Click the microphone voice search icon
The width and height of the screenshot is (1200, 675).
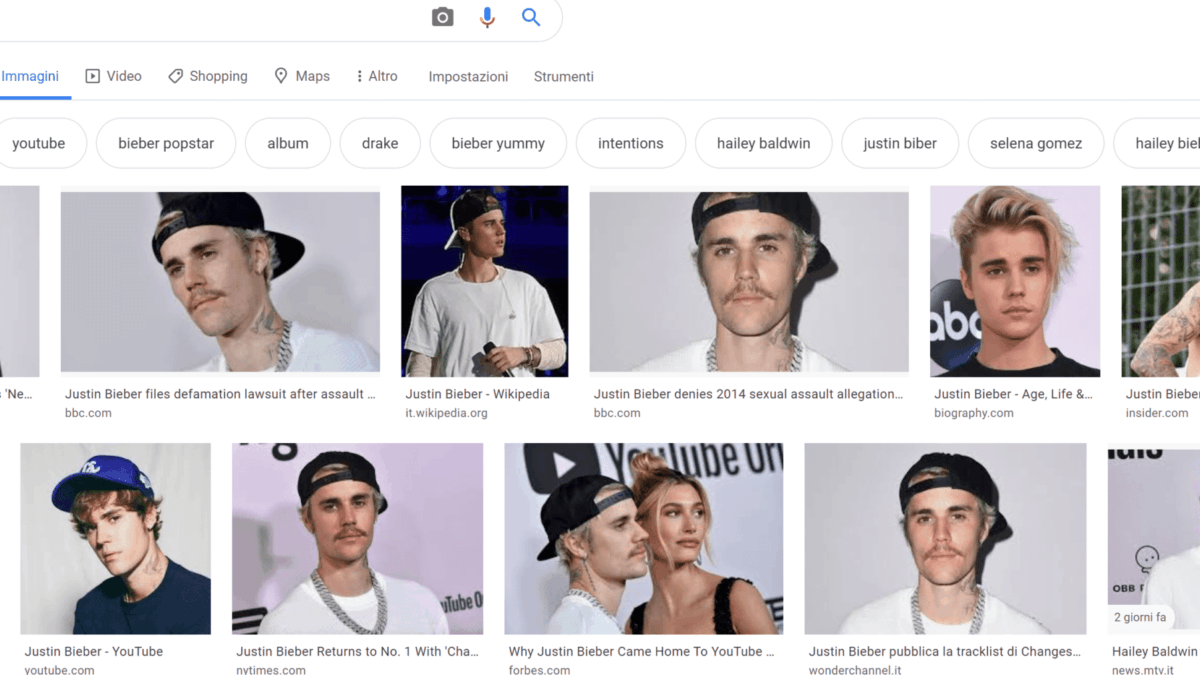pos(487,17)
